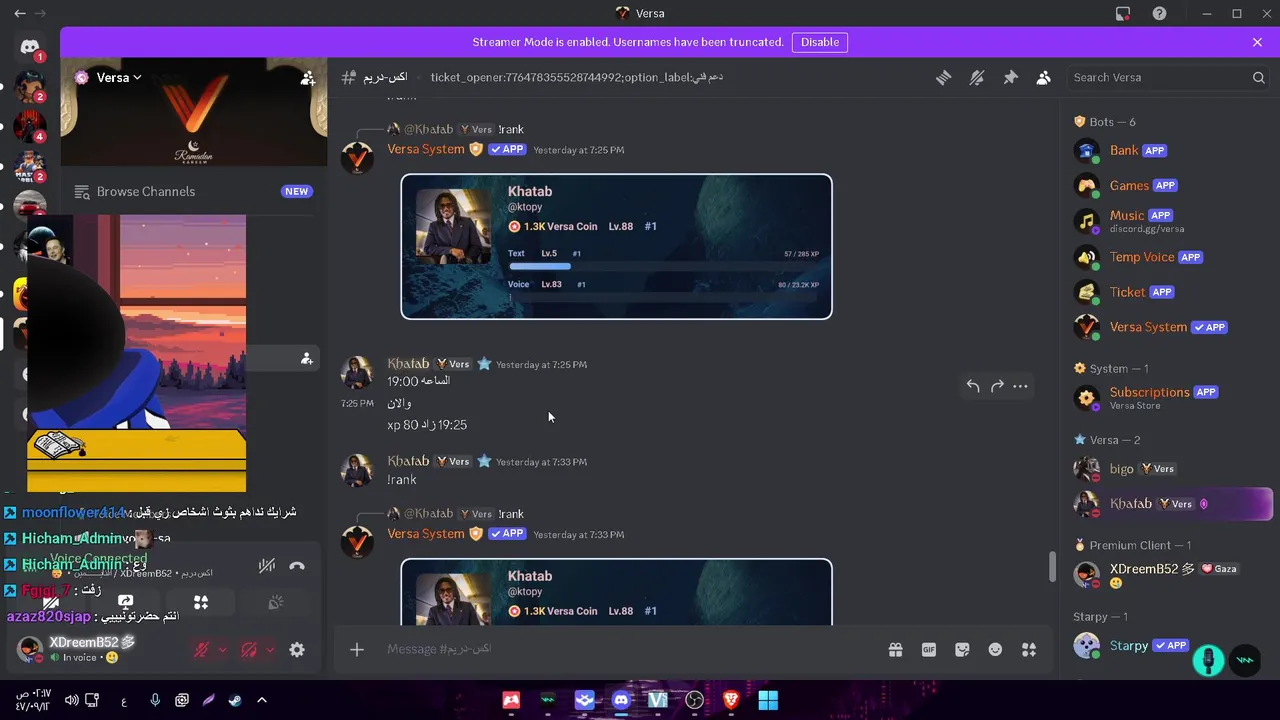Disable Streamer Mode via banner button

click(819, 42)
